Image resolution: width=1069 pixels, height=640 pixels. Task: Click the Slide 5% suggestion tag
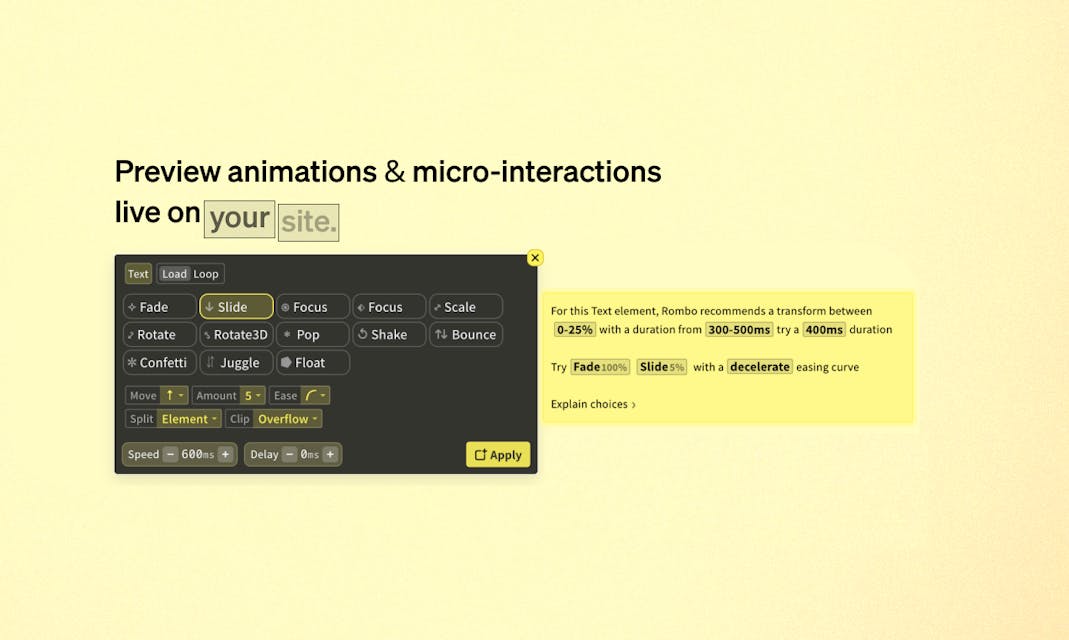pos(661,367)
